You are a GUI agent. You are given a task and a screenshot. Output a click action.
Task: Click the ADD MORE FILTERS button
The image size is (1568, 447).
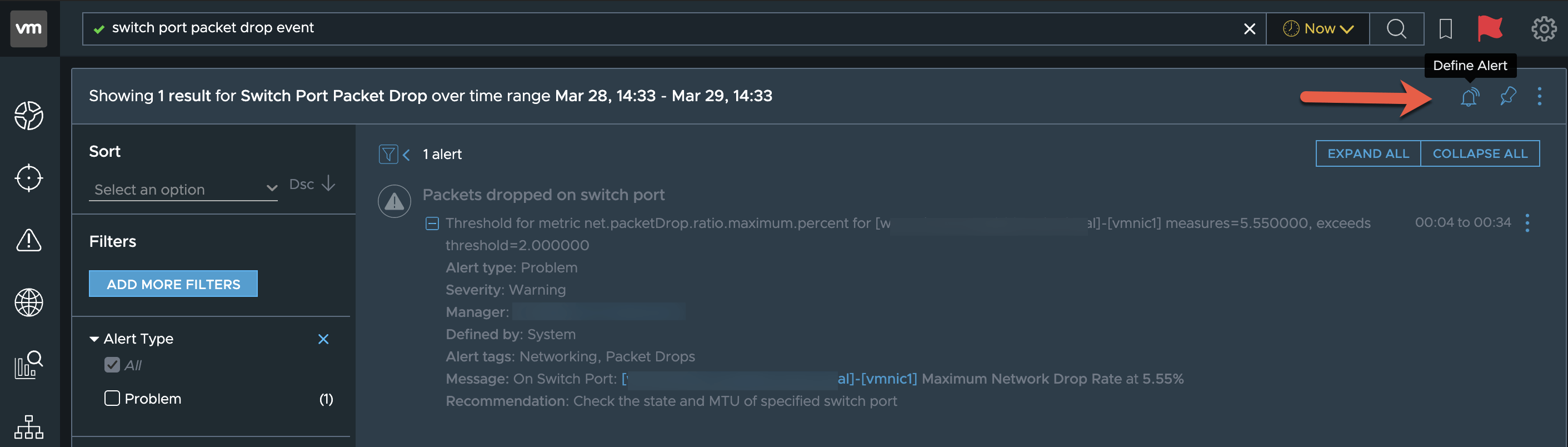[173, 284]
